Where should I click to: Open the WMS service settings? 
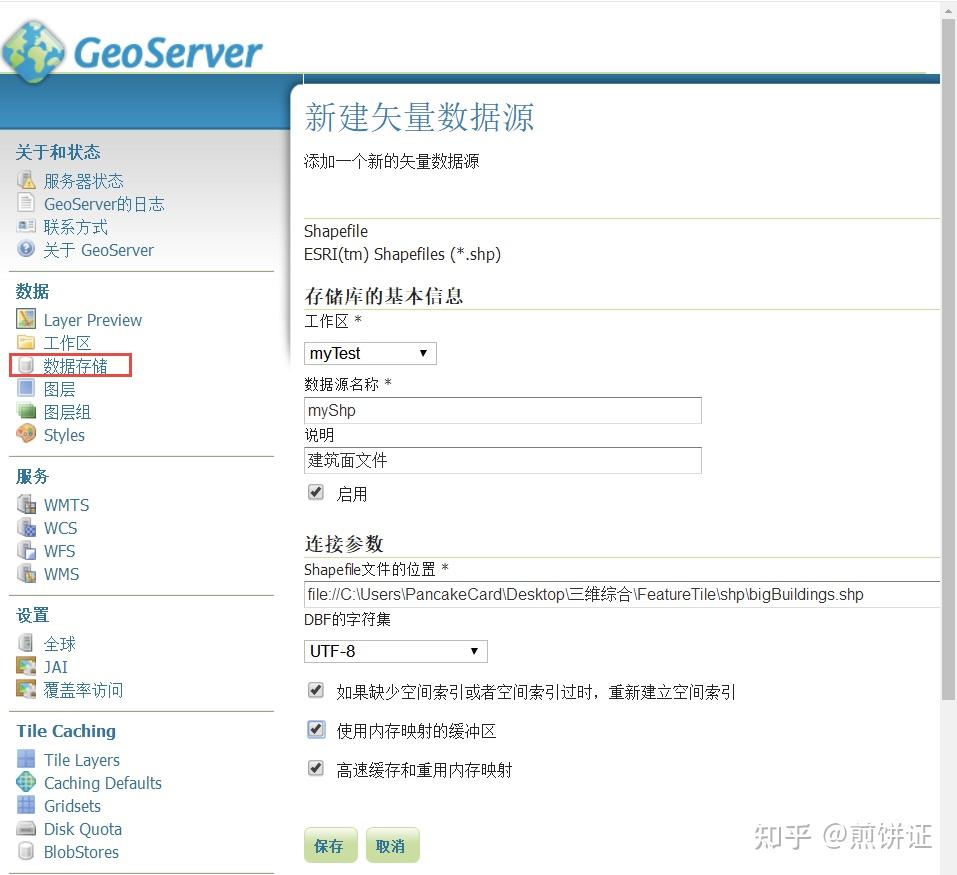click(59, 573)
